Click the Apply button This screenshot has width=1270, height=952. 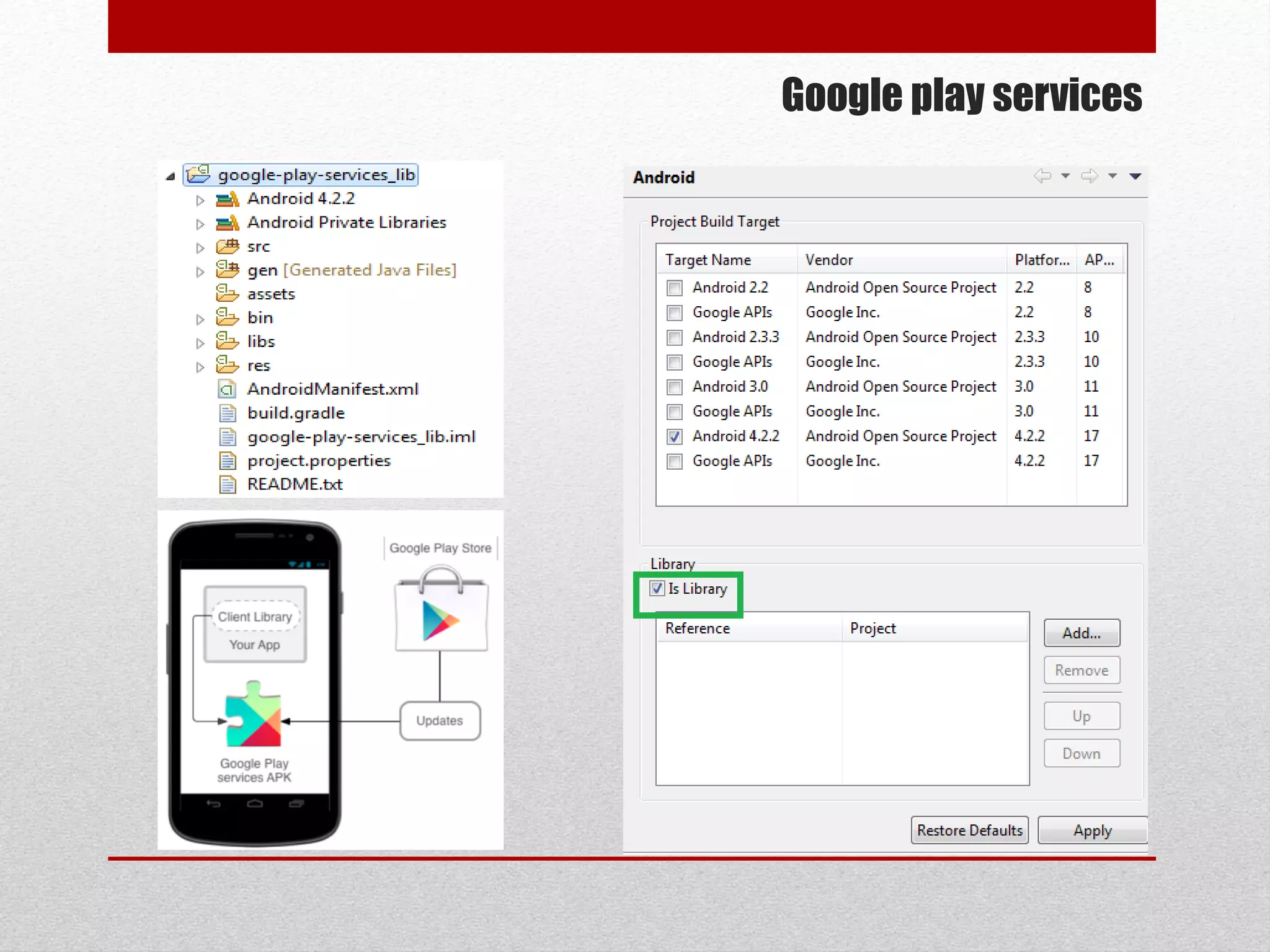(1093, 830)
